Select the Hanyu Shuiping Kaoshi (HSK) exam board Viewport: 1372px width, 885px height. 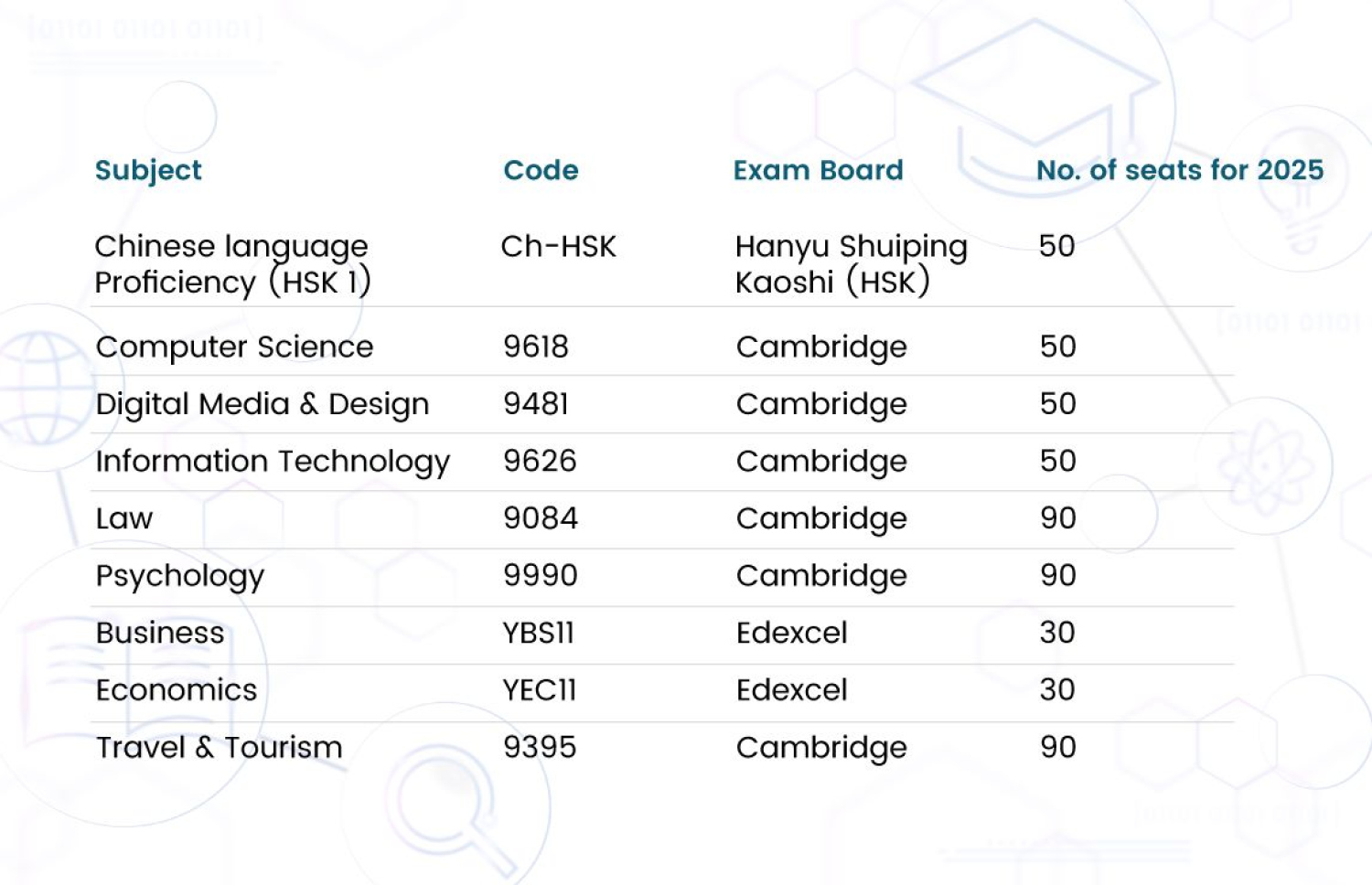point(851,264)
